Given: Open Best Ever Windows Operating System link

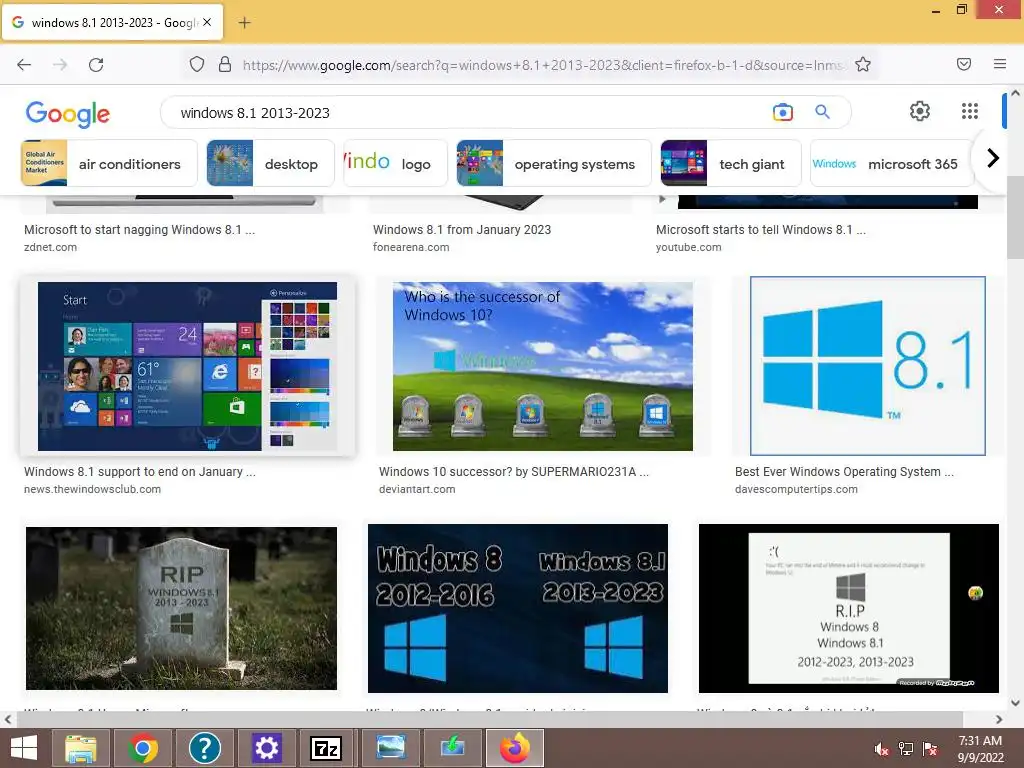Looking at the screenshot, I should click(844, 472).
